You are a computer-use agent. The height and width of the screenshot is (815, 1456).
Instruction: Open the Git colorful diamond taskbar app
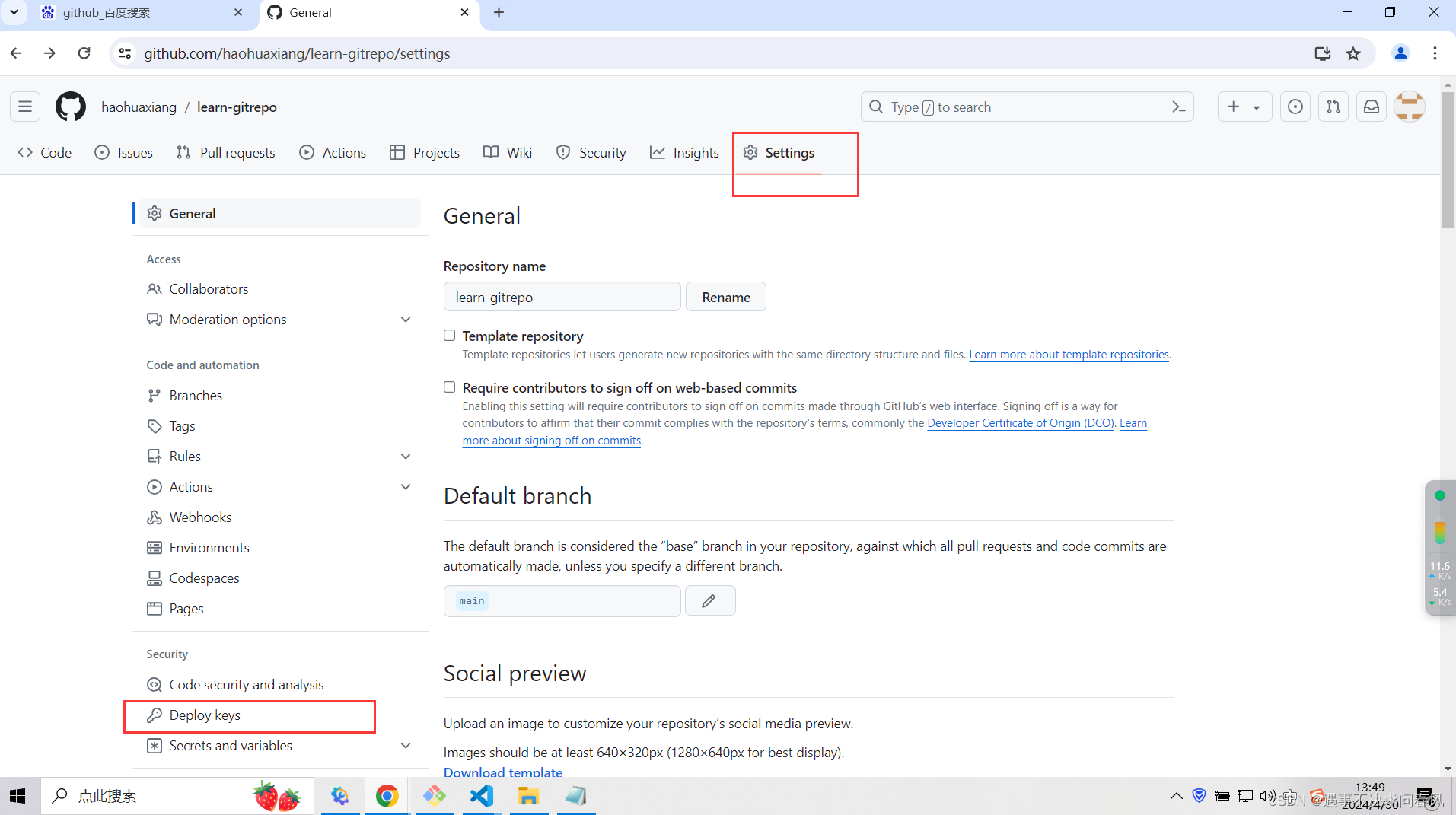point(435,796)
